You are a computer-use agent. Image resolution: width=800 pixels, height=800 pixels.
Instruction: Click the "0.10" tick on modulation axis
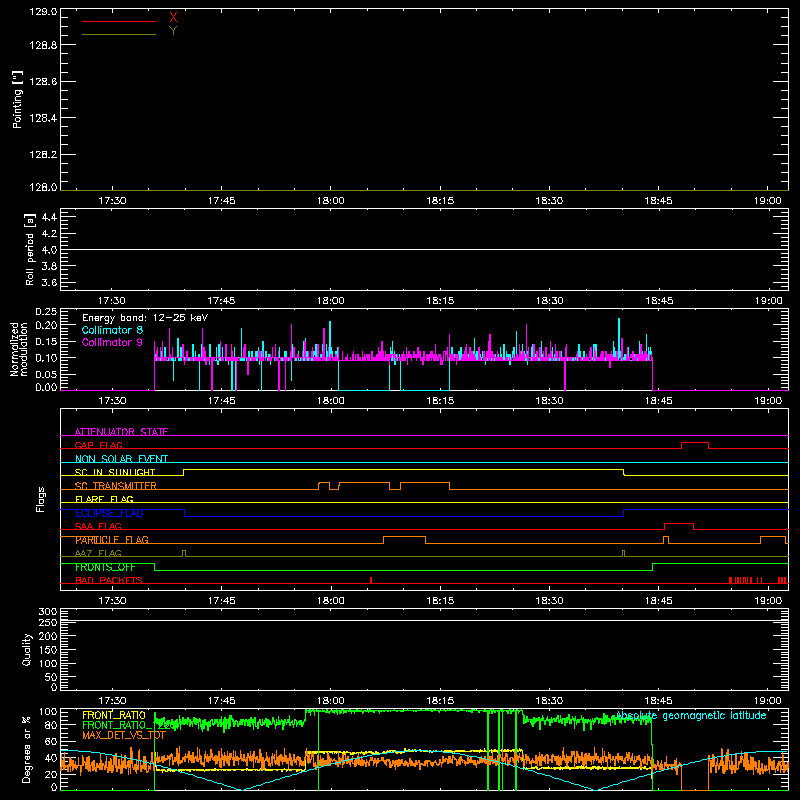pos(46,358)
